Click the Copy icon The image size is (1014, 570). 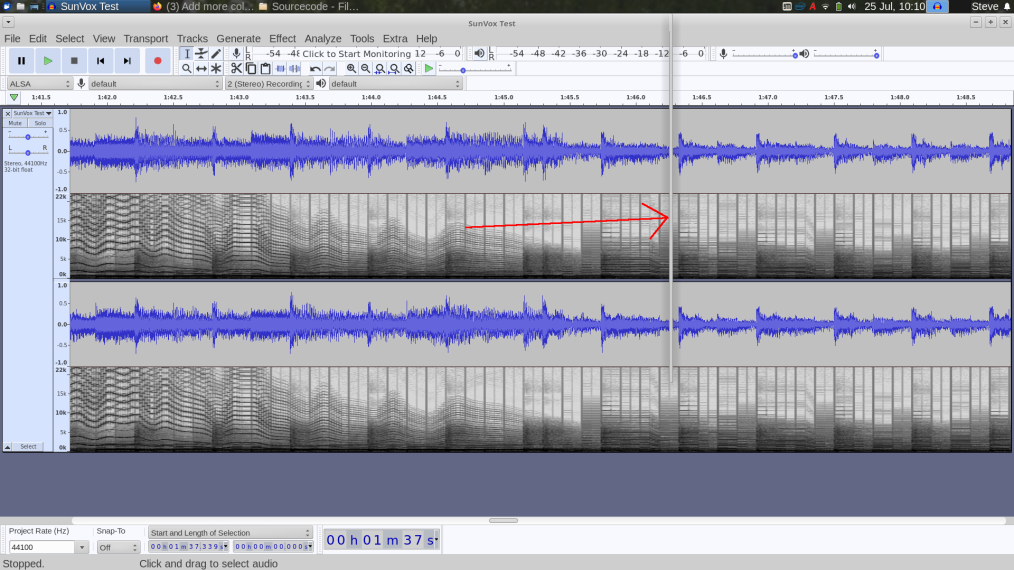point(251,69)
